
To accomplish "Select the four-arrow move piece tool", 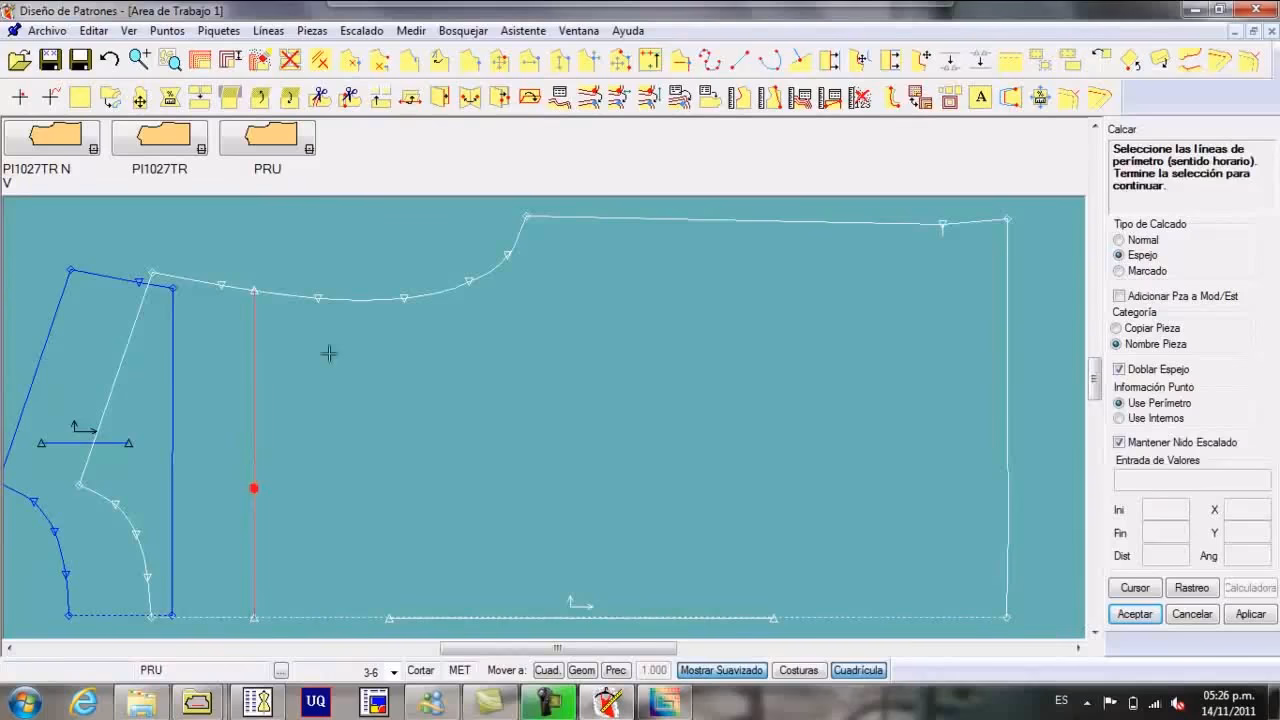I will pyautogui.click(x=140, y=98).
